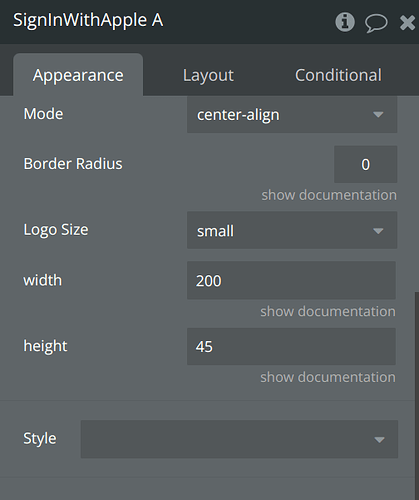The image size is (419, 500).
Task: Open the element info icon
Action: pyautogui.click(x=345, y=22)
